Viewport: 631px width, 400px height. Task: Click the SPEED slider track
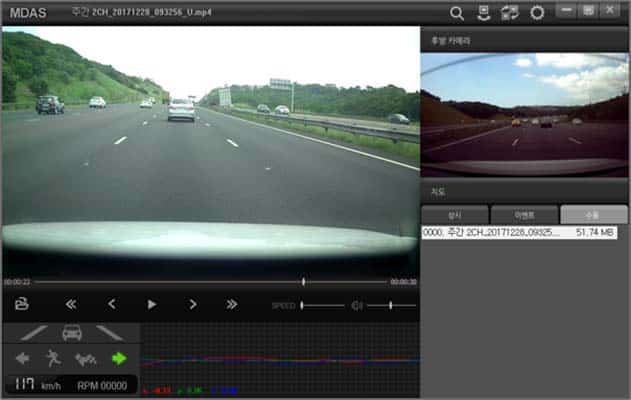322,305
